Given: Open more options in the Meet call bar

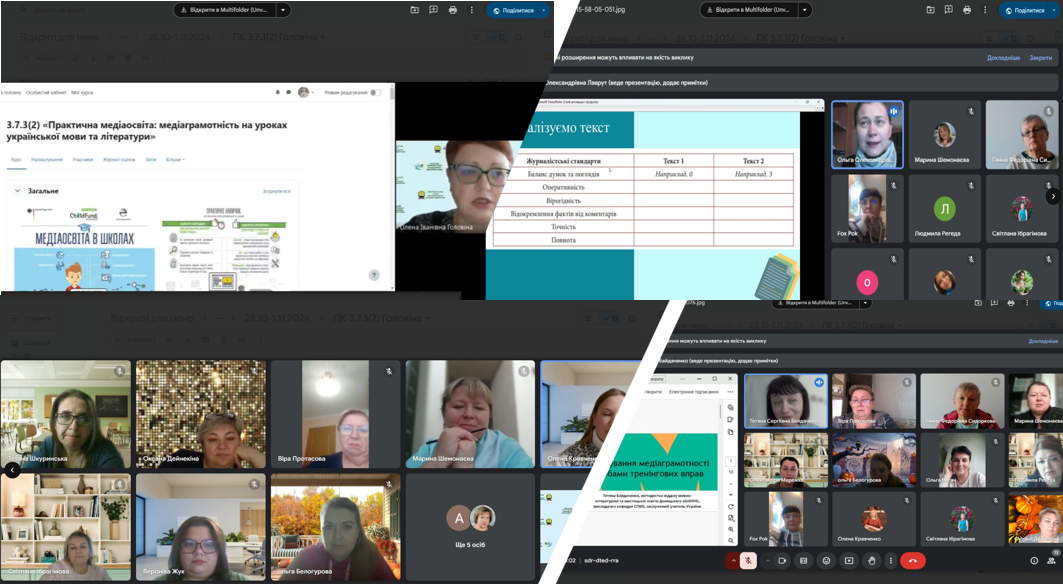Looking at the screenshot, I should 891,560.
